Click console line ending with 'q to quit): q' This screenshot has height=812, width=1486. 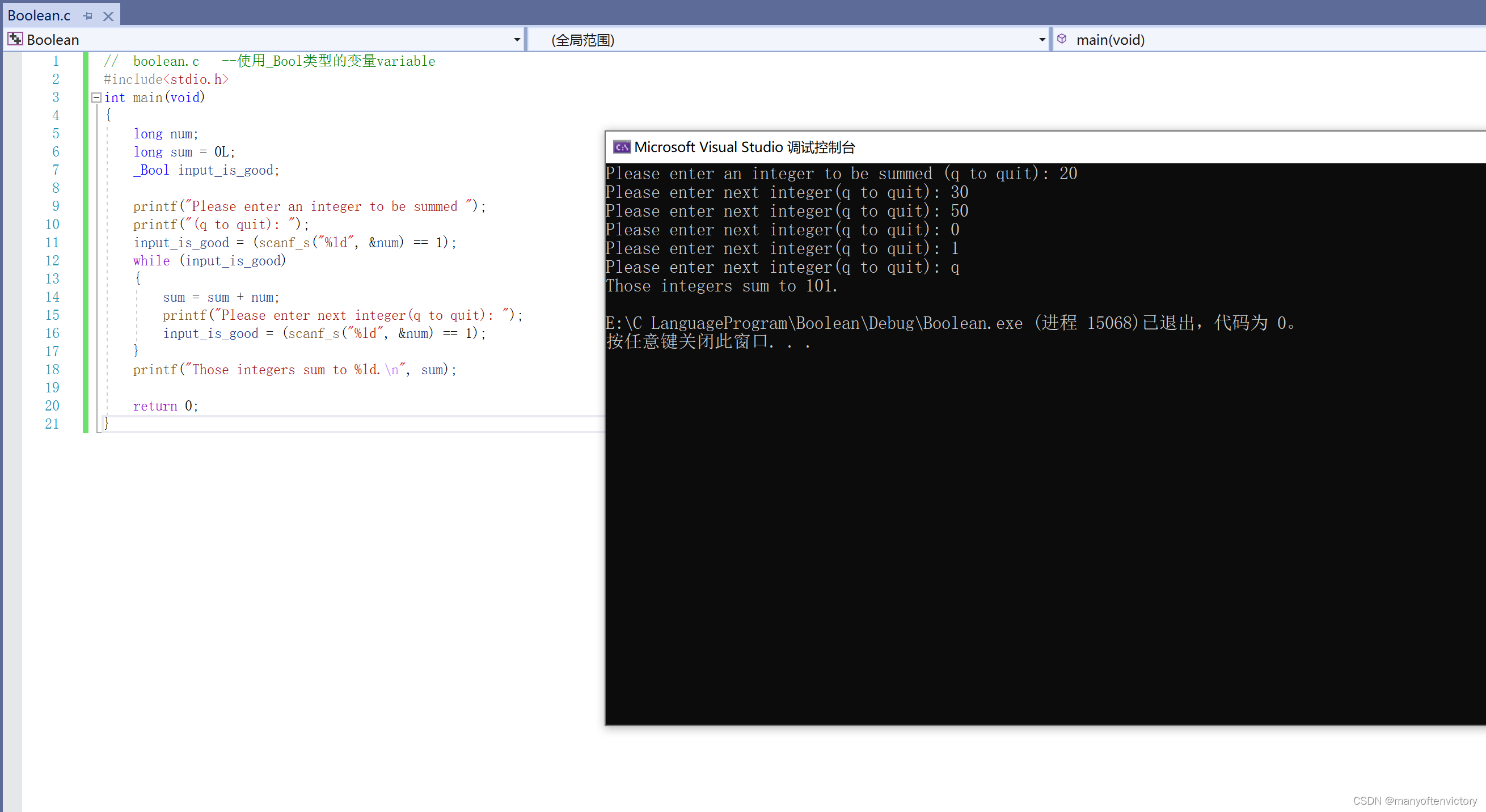pyautogui.click(x=782, y=268)
